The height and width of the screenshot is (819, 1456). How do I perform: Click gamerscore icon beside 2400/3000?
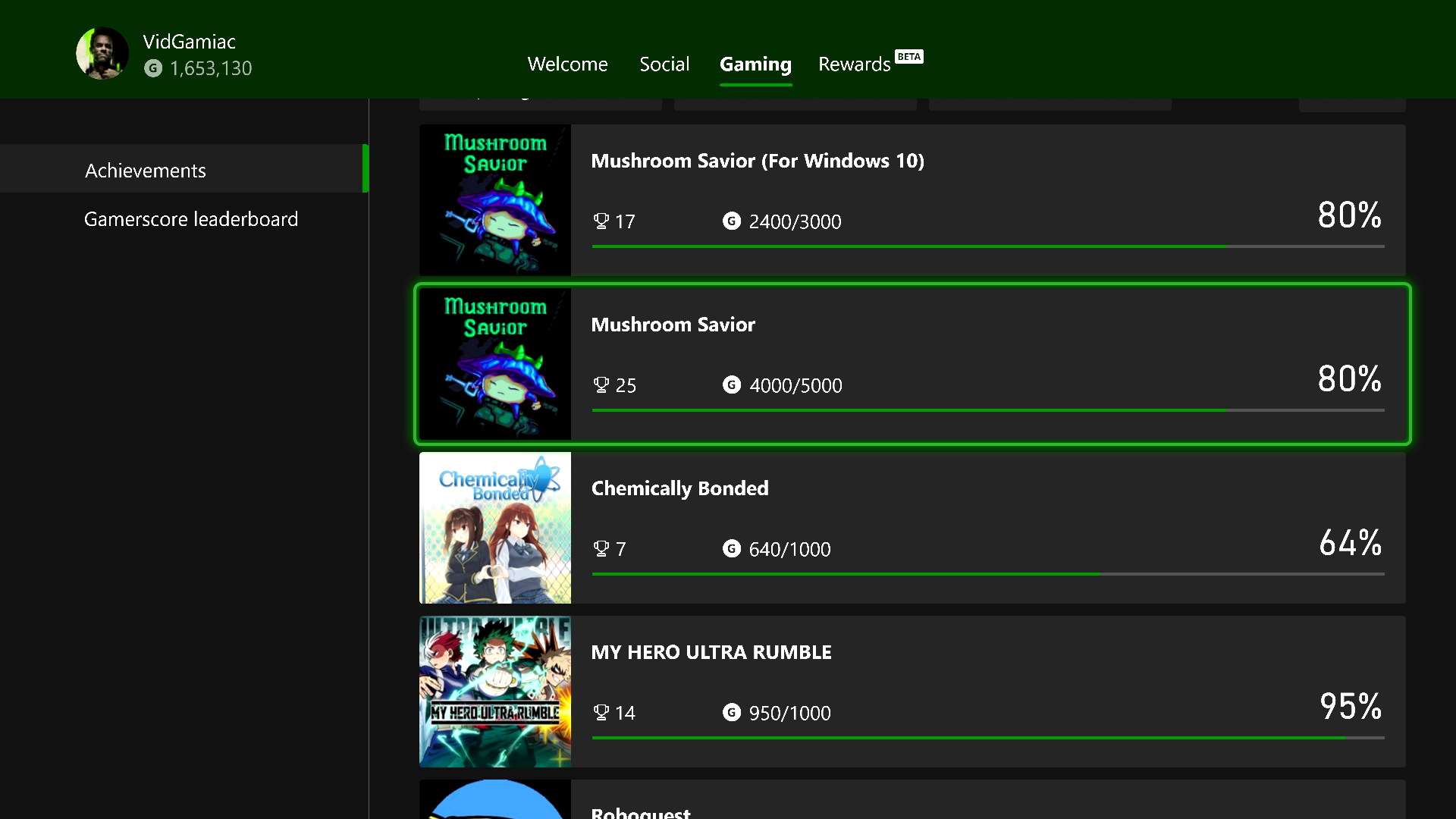731,221
